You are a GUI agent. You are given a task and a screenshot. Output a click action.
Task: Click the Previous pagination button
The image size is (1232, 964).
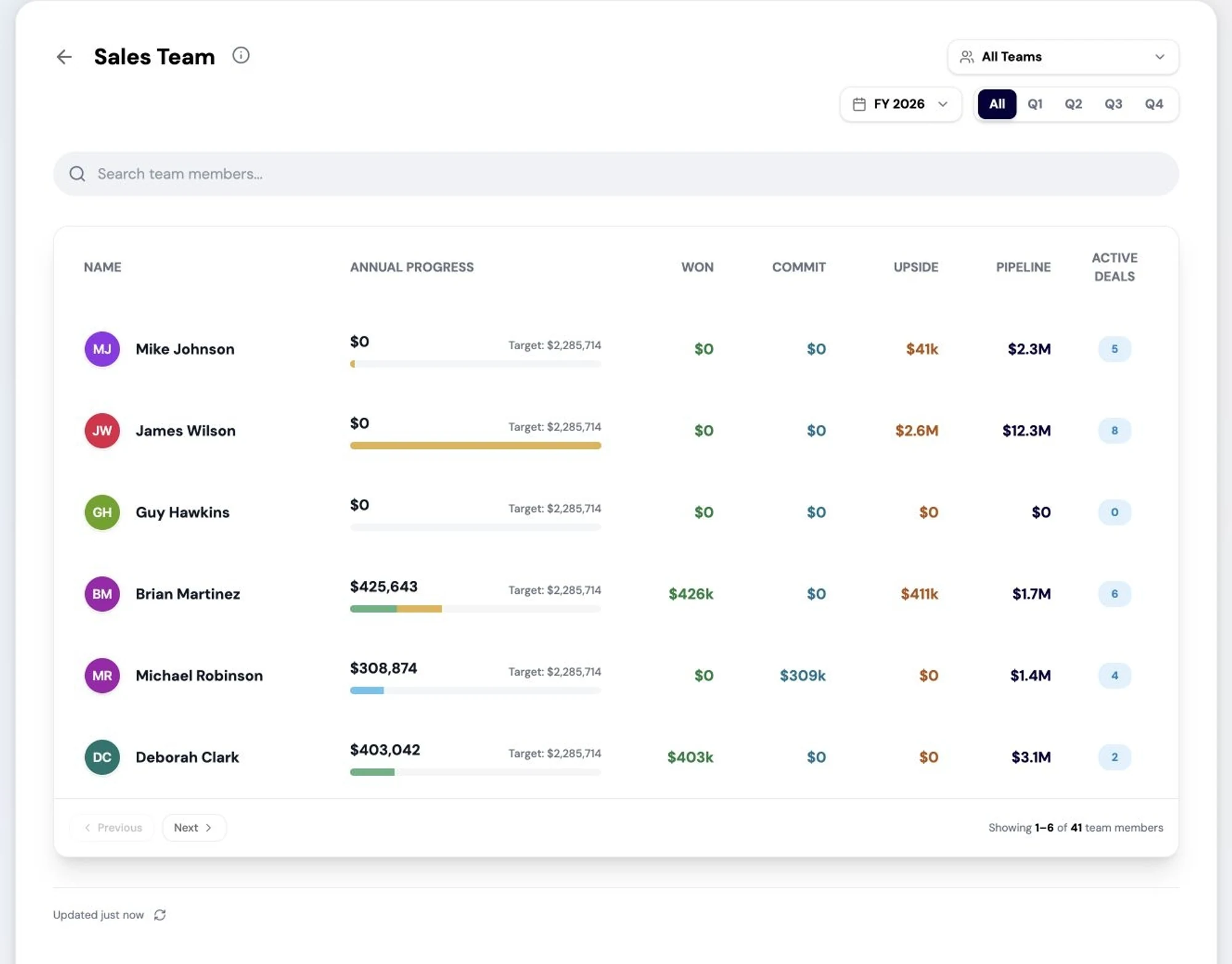point(113,827)
